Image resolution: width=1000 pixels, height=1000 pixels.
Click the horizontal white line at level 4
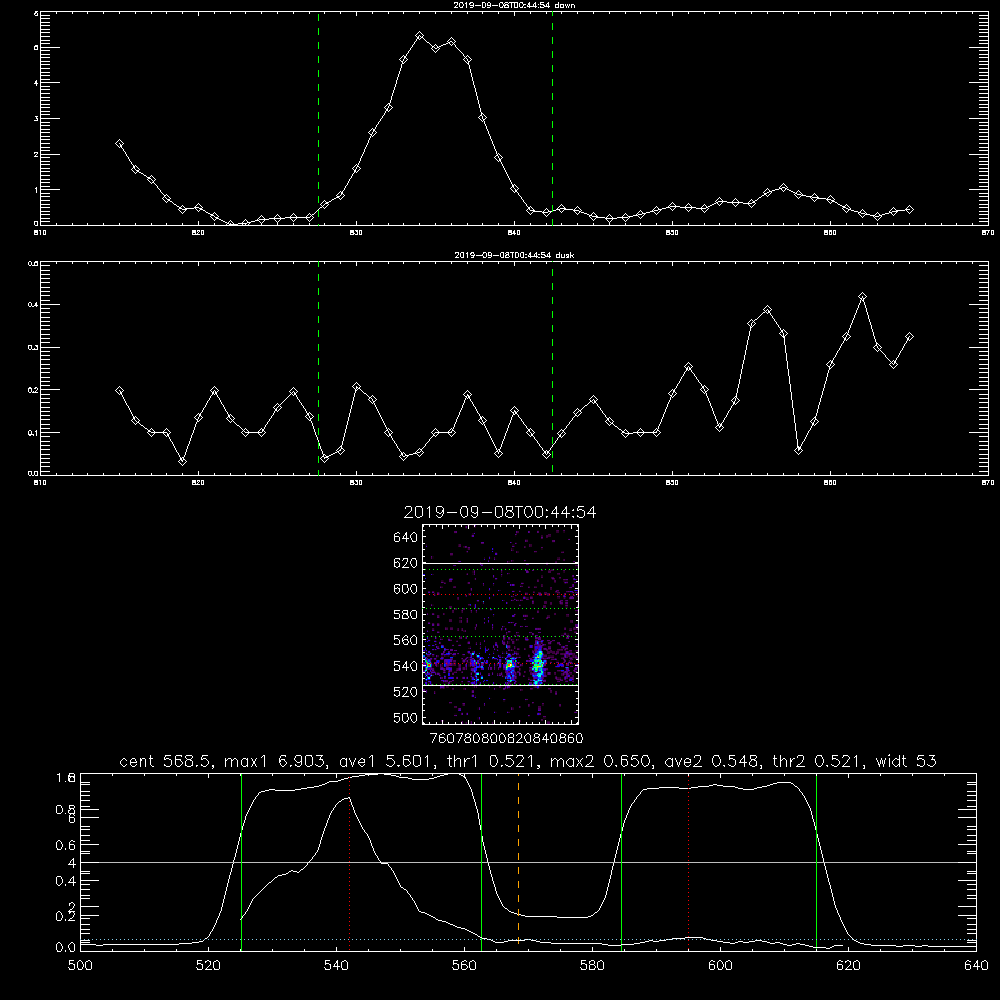point(528,862)
